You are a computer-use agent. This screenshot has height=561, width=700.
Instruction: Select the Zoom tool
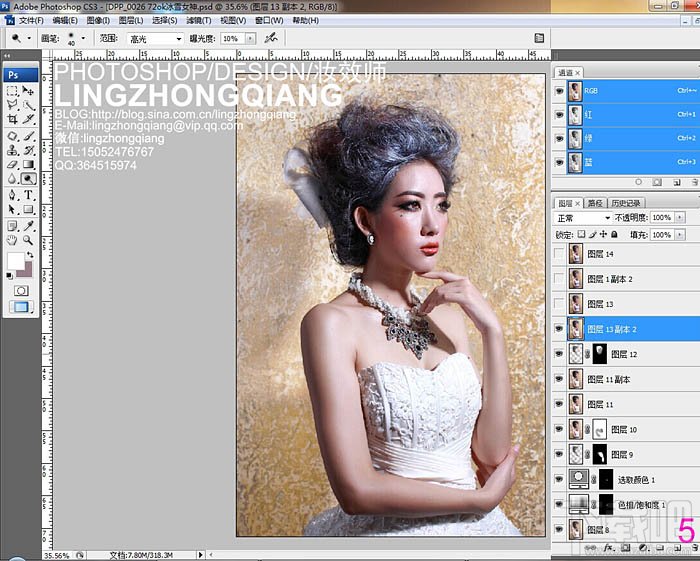click(28, 240)
